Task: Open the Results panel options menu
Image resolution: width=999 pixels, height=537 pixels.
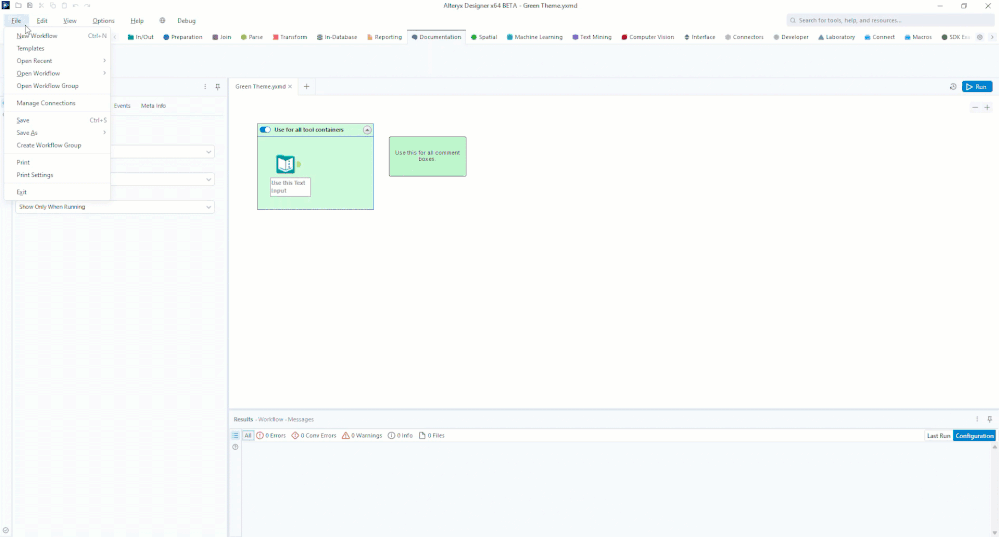Action: click(977, 419)
